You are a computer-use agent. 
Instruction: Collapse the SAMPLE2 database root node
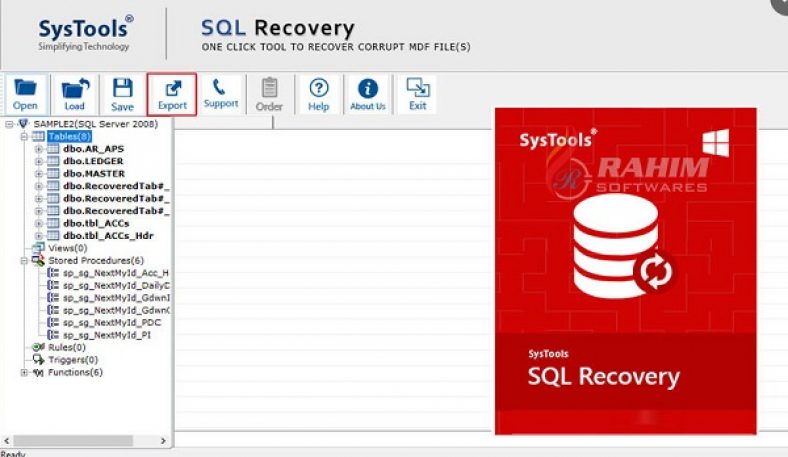point(9,124)
